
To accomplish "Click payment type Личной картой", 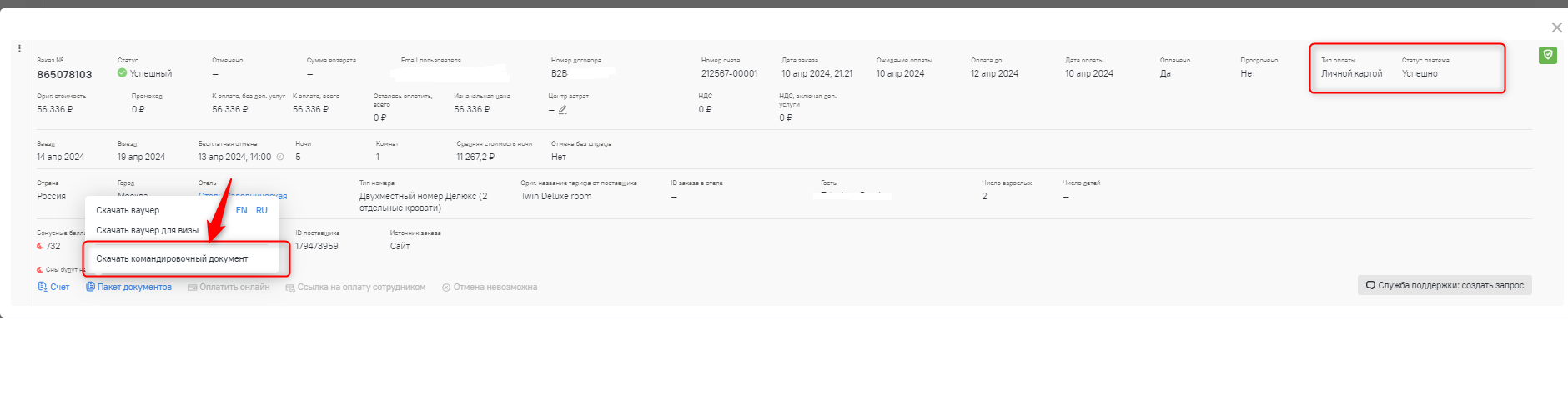I will [1351, 73].
